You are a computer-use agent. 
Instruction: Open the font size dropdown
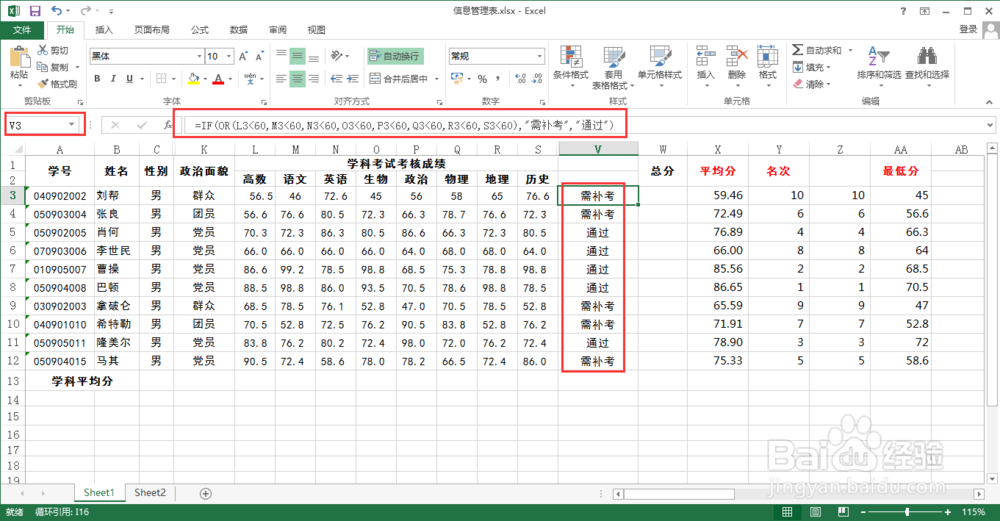click(230, 56)
